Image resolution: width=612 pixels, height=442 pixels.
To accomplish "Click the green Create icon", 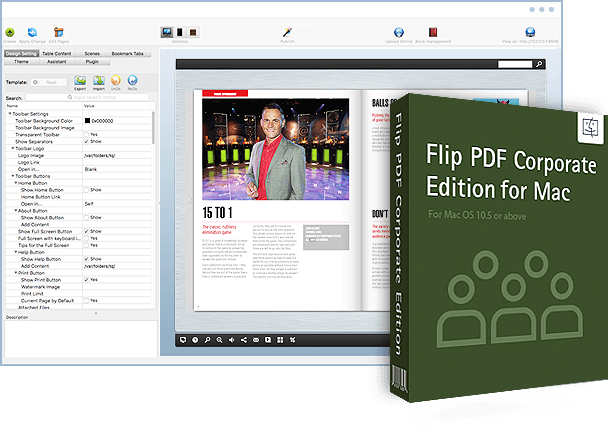I will [x=10, y=32].
